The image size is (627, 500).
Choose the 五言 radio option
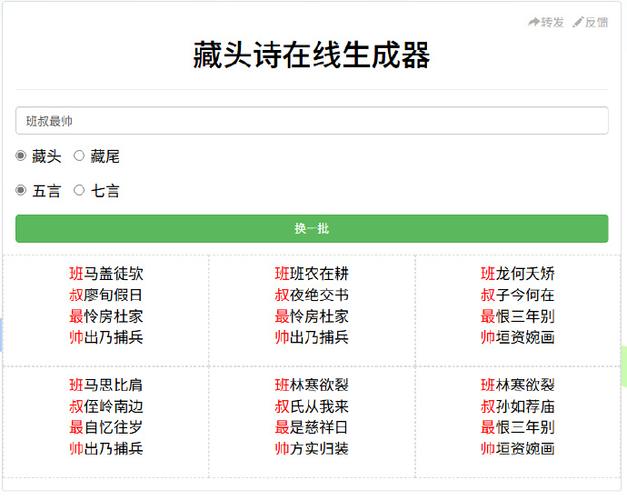pos(21,190)
